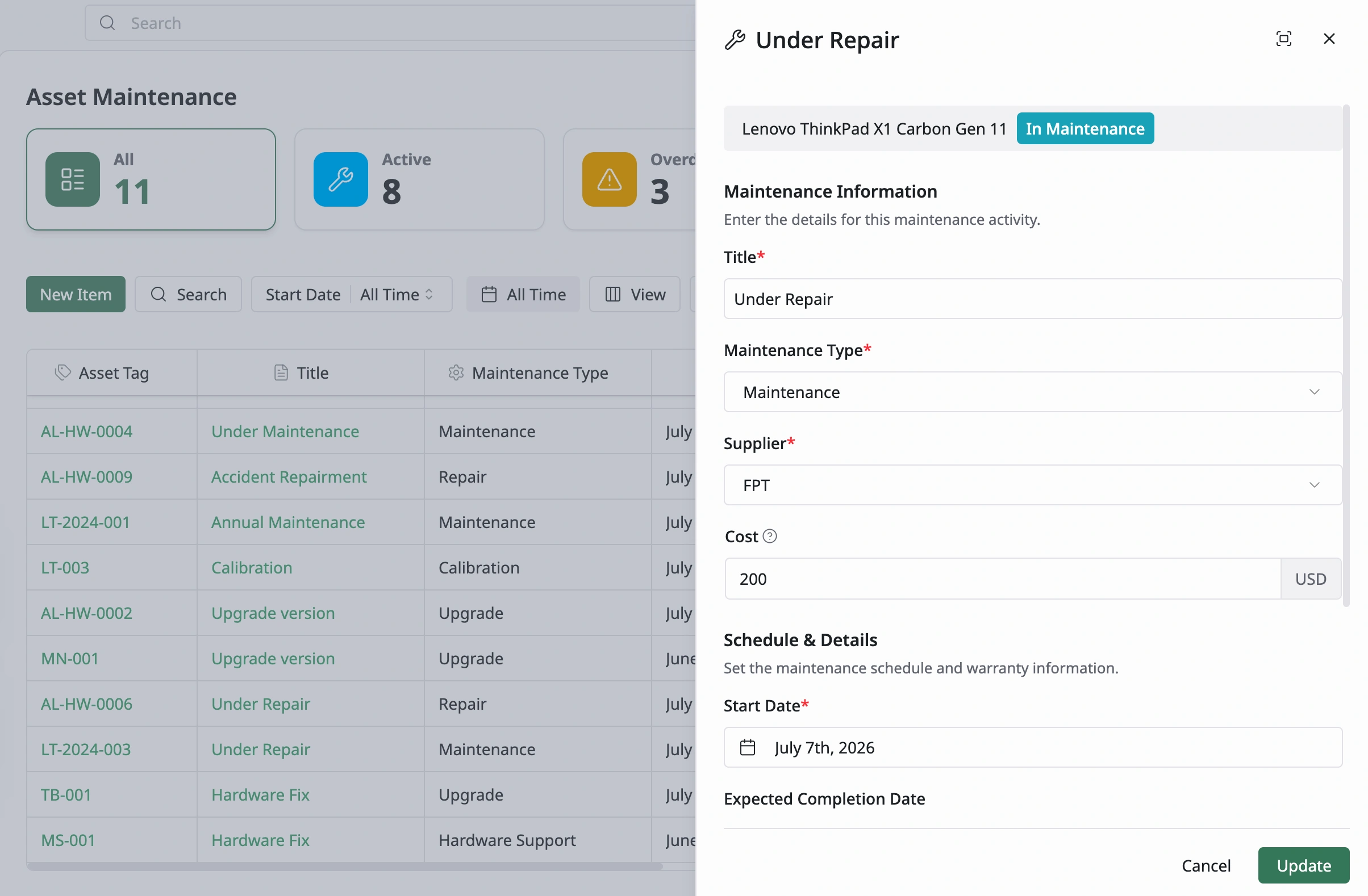Click the Start Date calendar icon
This screenshot has height=896, width=1368.
point(747,747)
